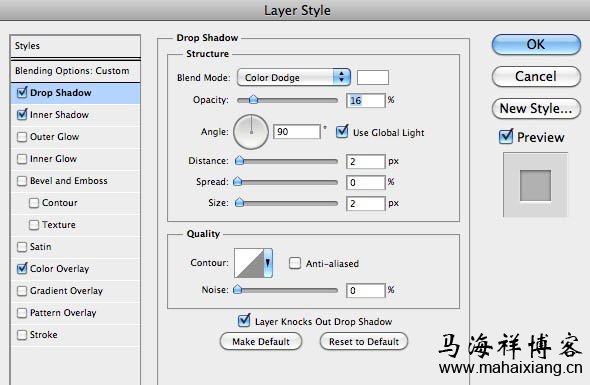Click the Spread slider handle
Viewport: 590px width, 385px height.
238,182
